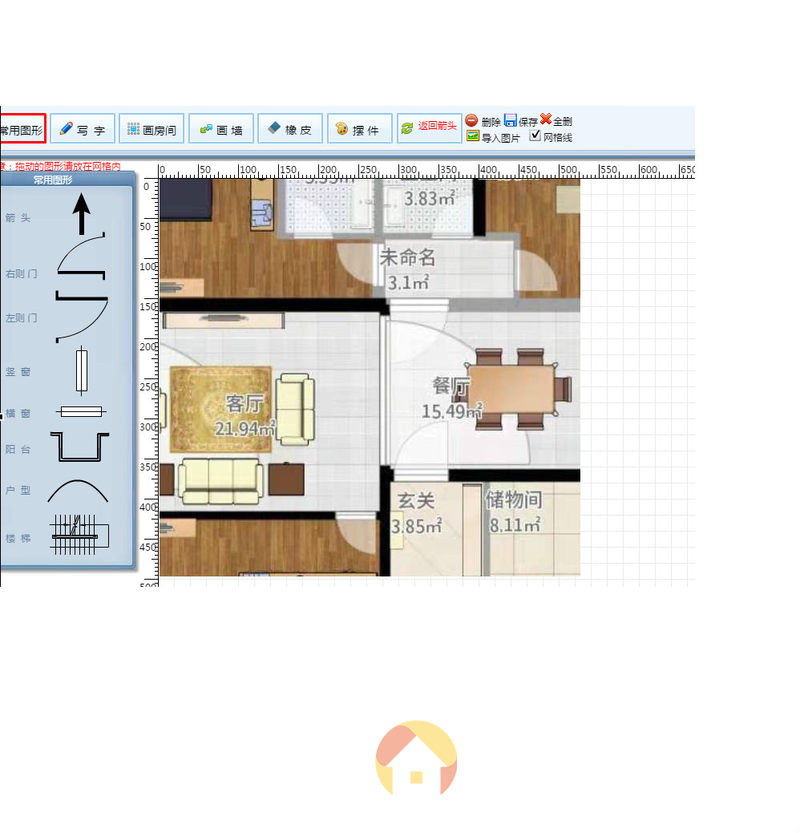800x833 pixels.
Task: Click the 3.83㎡ bathroom label
Action: coord(429,198)
